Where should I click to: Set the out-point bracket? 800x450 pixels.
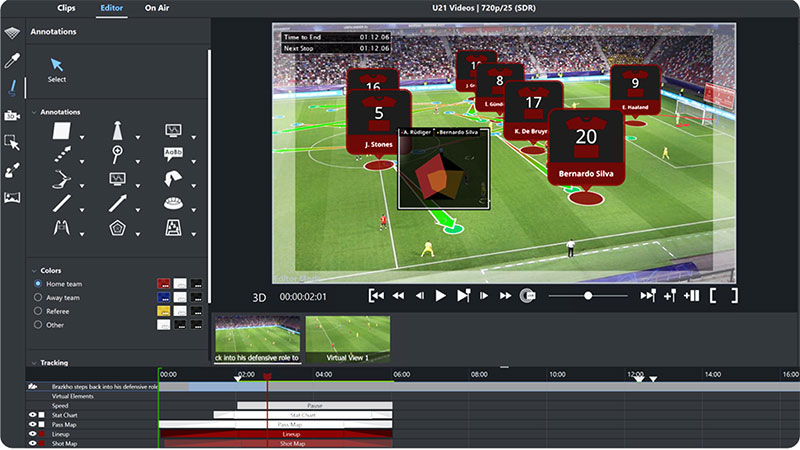[x=734, y=296]
